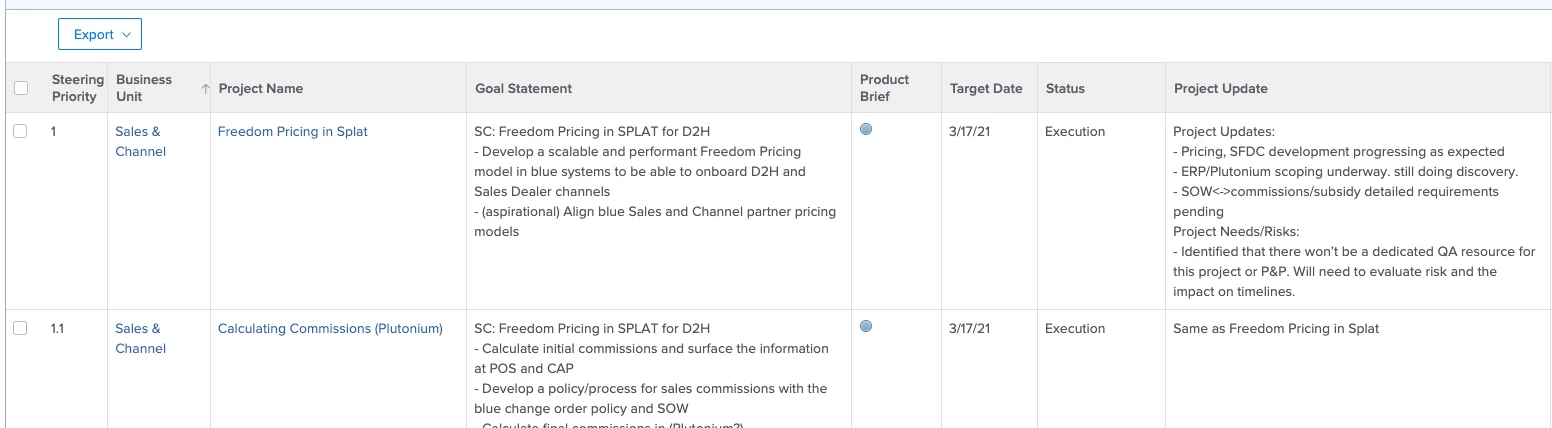Open the Export dropdown
The height and width of the screenshot is (428, 1552).
pyautogui.click(x=100, y=34)
